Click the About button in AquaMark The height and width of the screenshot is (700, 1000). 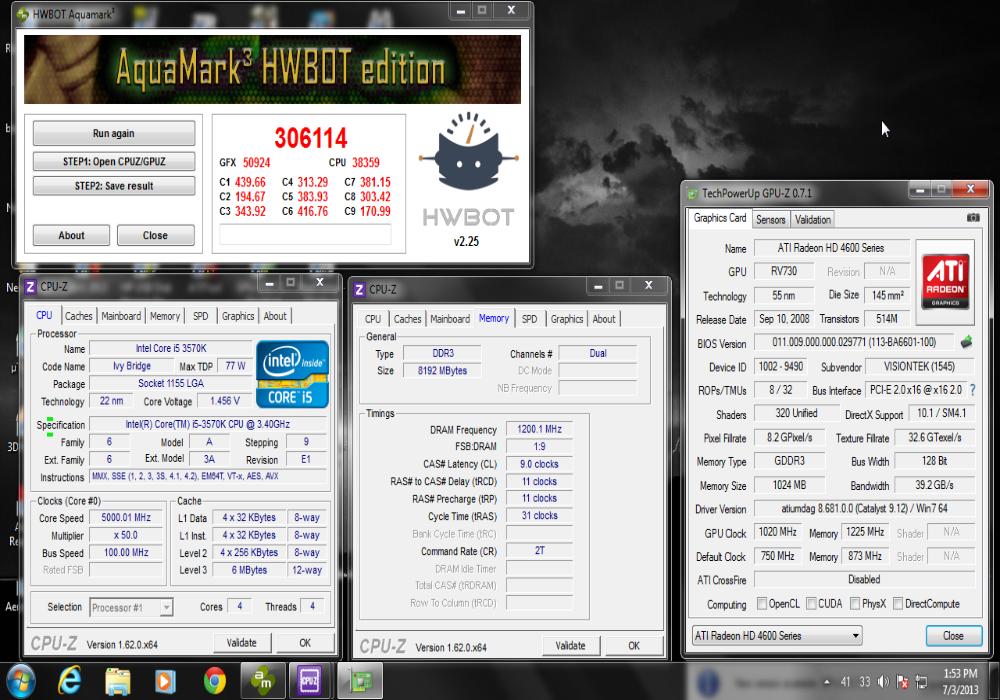tap(71, 235)
